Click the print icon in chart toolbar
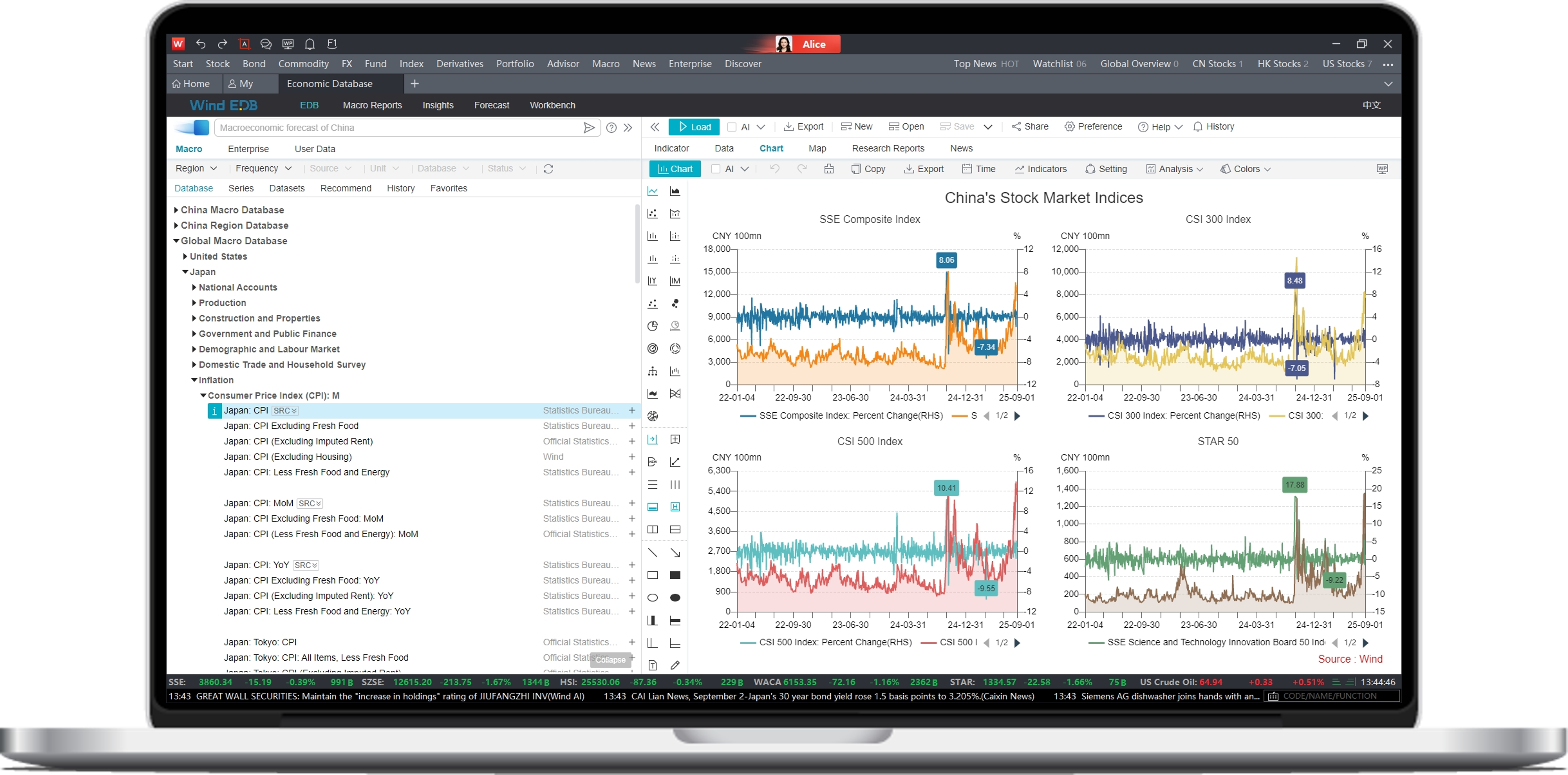The width and height of the screenshot is (1568, 775). pos(828,169)
